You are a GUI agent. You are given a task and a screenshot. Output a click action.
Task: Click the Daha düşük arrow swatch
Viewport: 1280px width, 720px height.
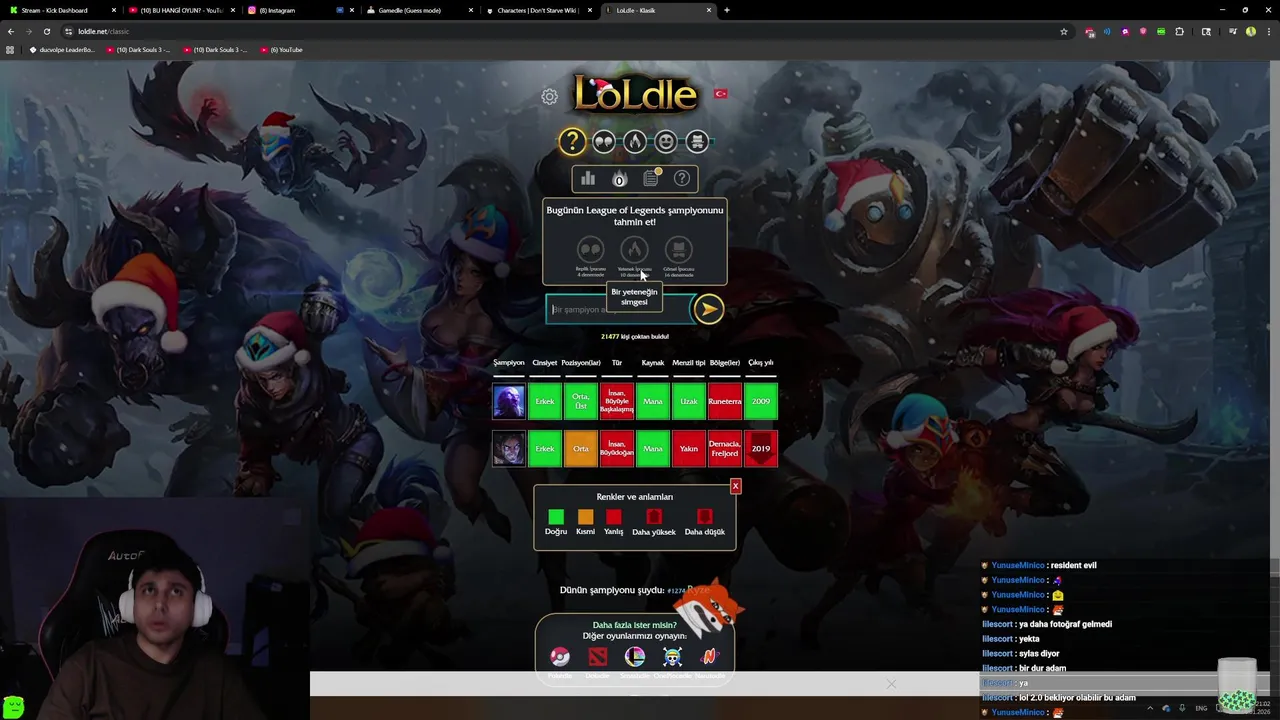tap(704, 517)
